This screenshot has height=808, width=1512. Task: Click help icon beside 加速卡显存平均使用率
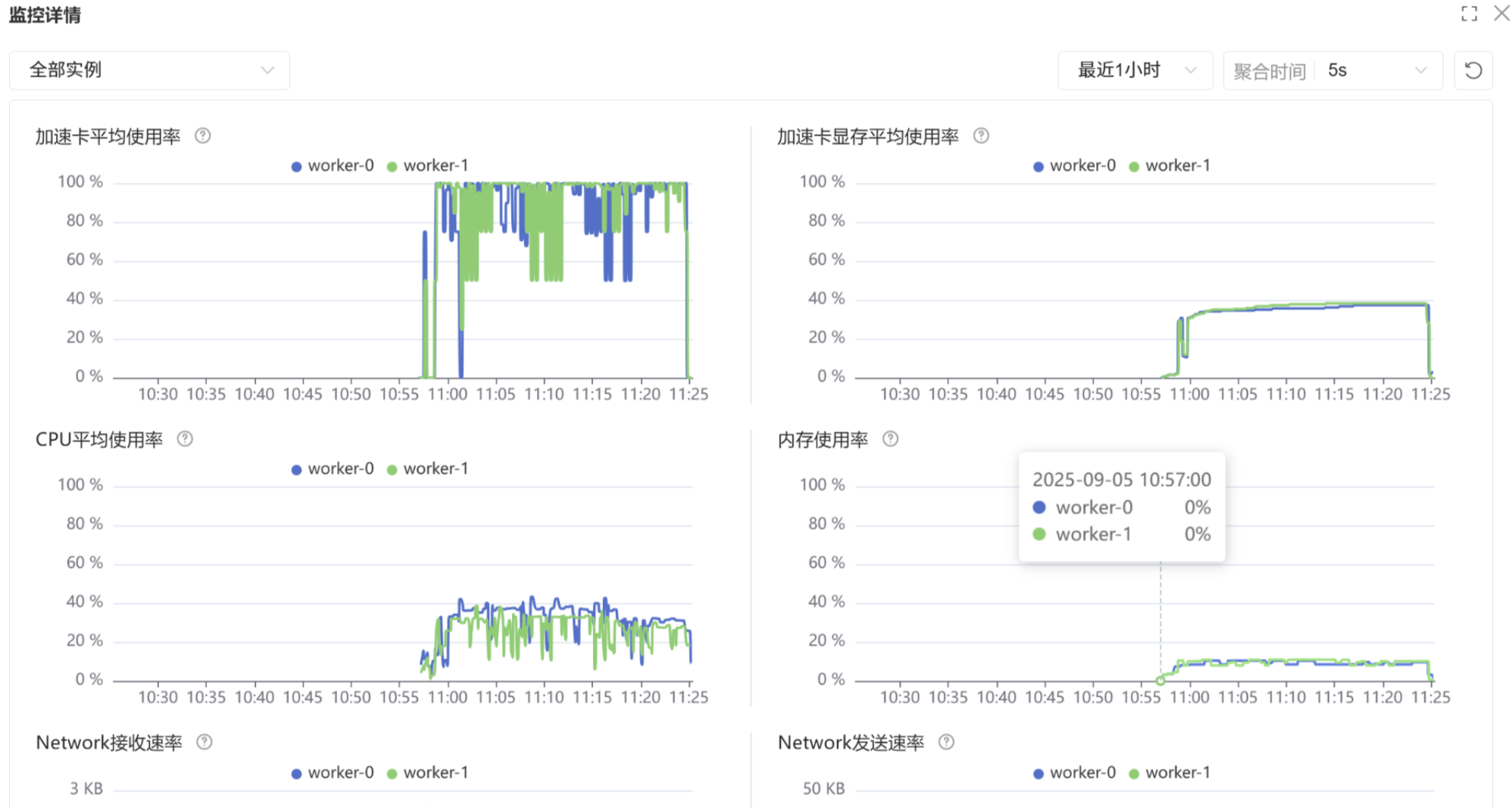coord(981,136)
